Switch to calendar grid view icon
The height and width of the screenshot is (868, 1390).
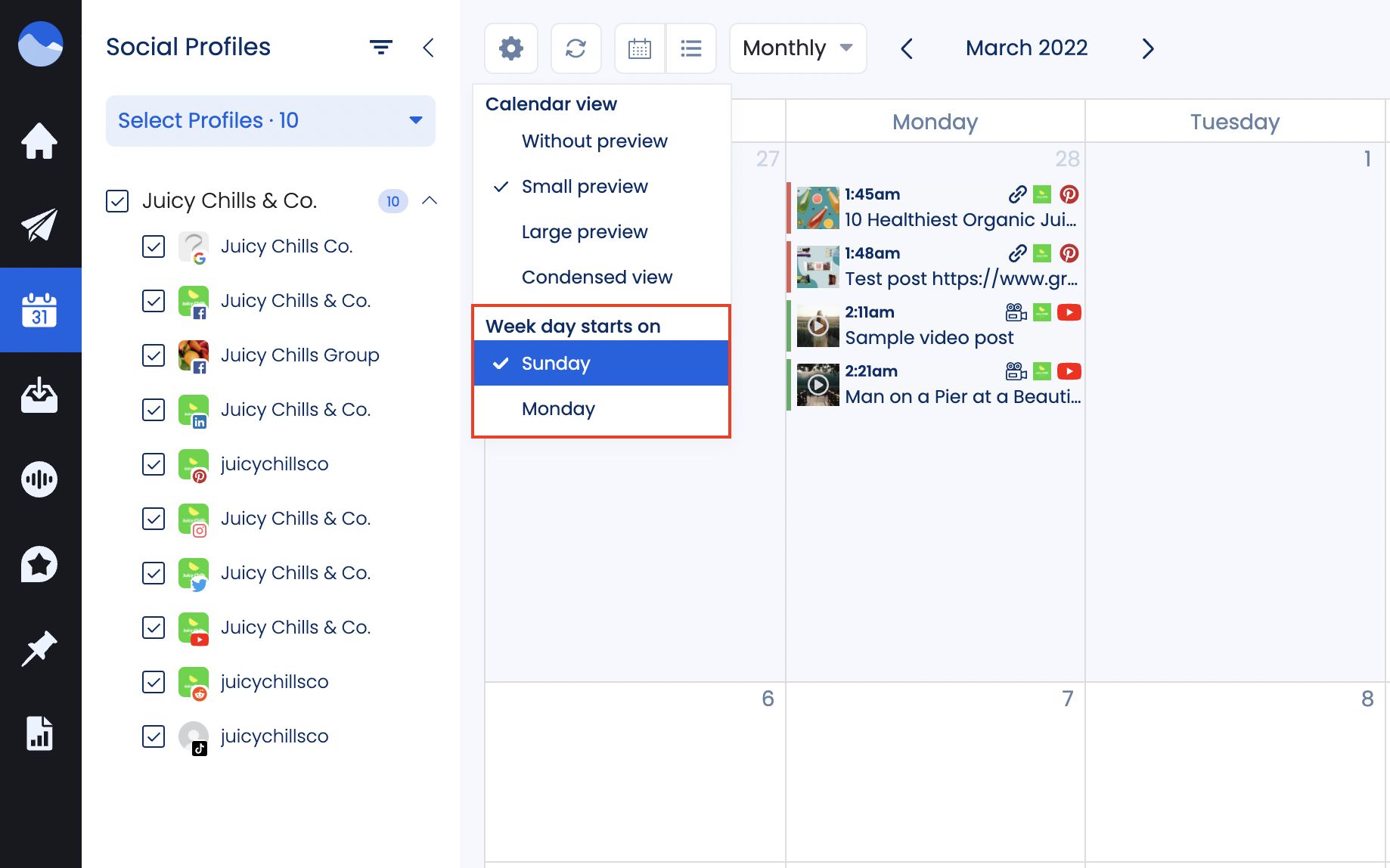click(x=640, y=48)
